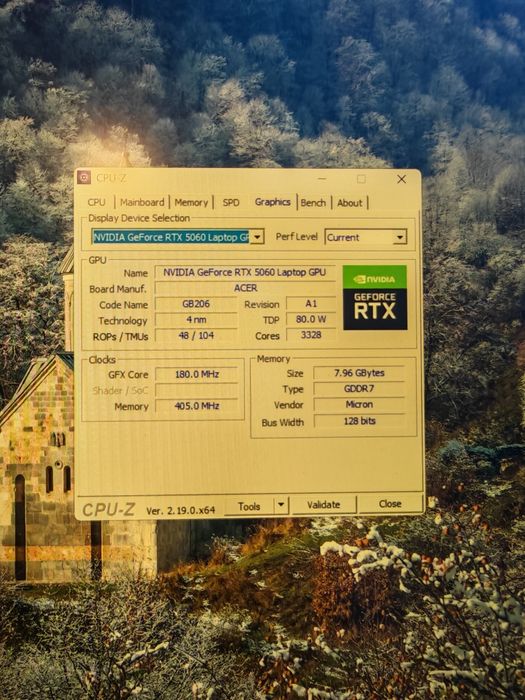
Task: Open the Perf Level dropdown
Action: (366, 237)
